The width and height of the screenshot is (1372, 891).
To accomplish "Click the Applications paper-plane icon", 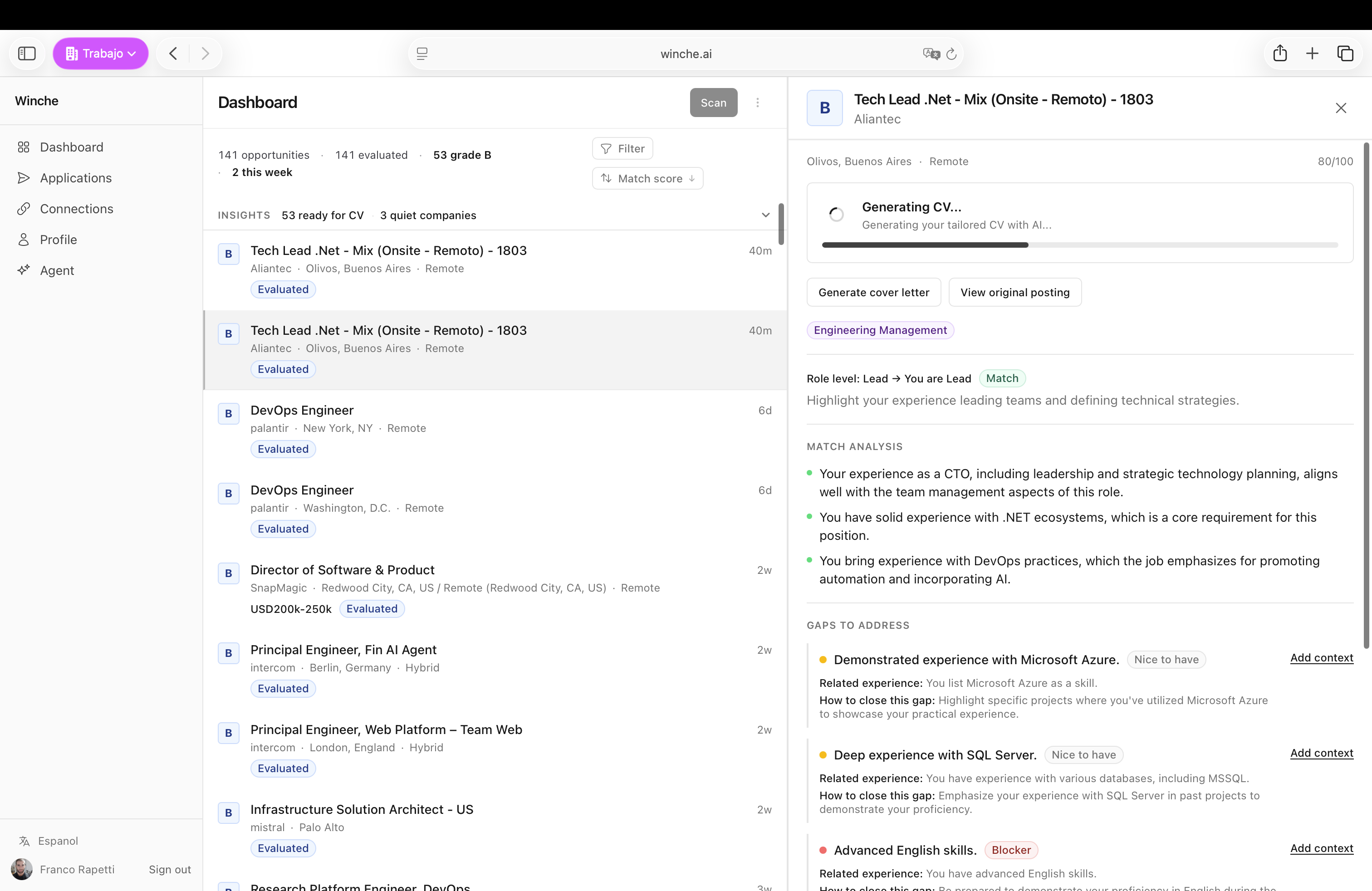I will click(24, 178).
